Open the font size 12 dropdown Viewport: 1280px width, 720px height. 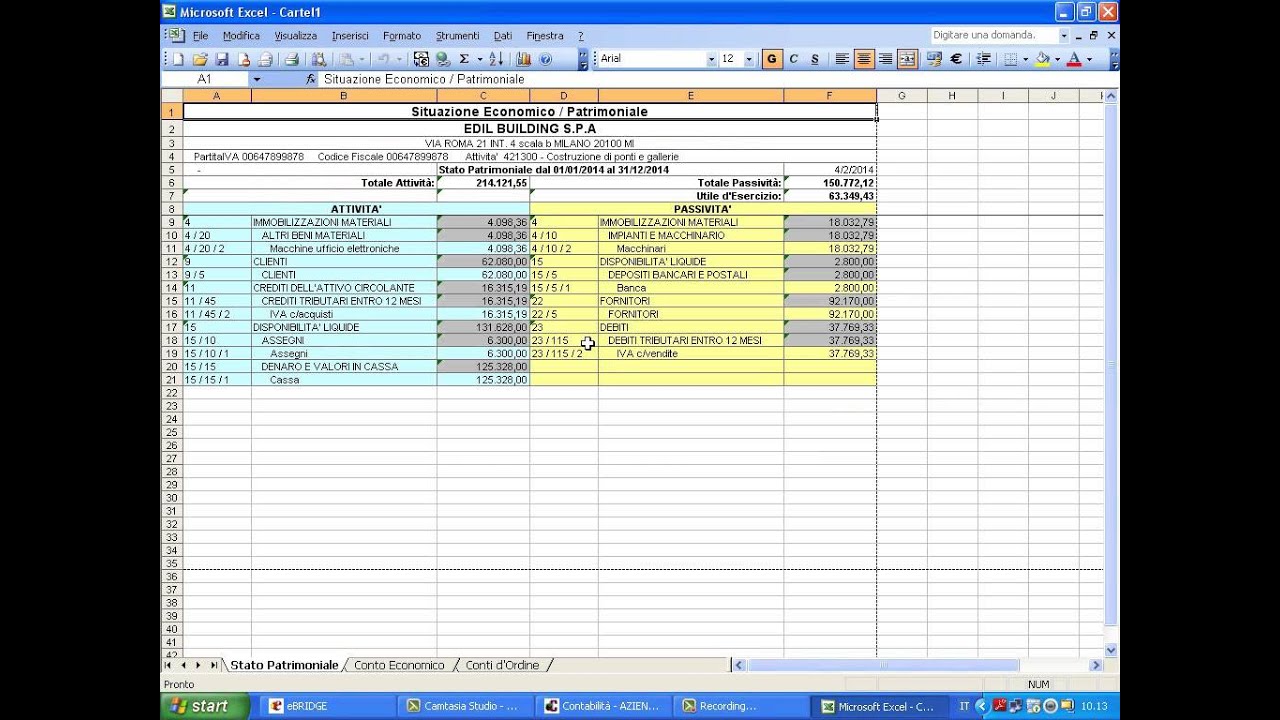tap(750, 59)
